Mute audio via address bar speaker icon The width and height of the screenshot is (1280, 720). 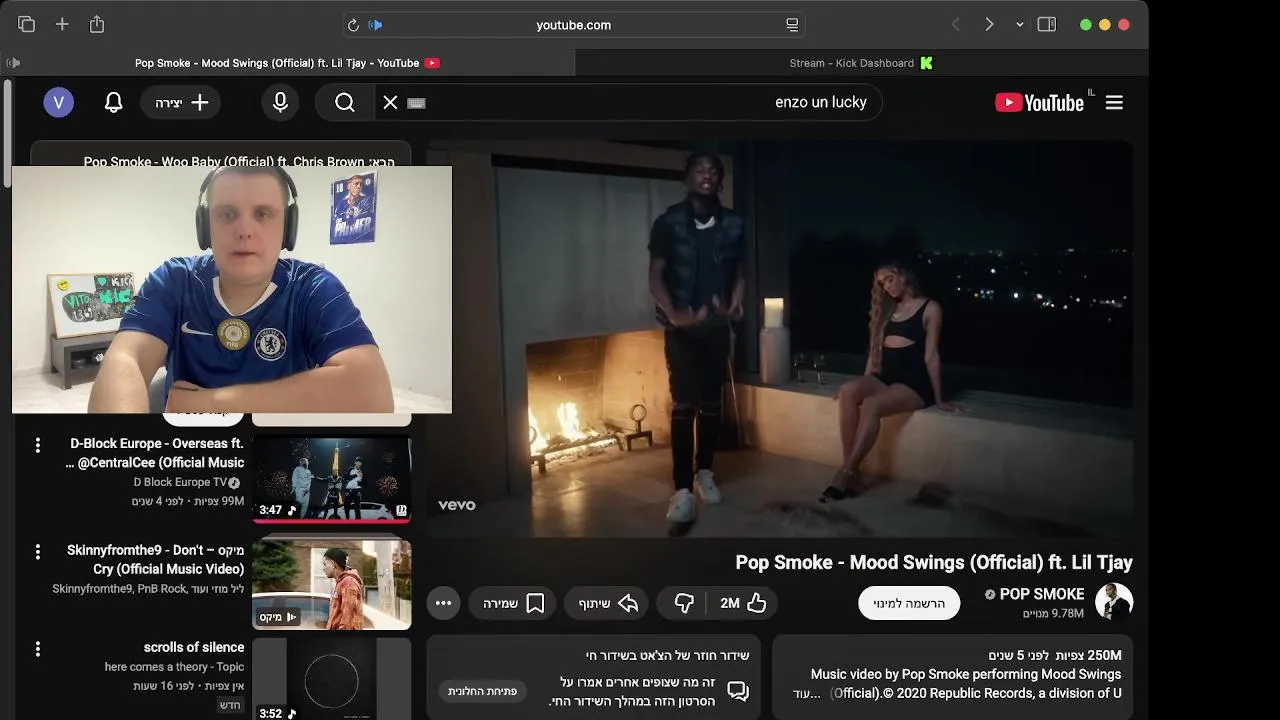coord(375,25)
